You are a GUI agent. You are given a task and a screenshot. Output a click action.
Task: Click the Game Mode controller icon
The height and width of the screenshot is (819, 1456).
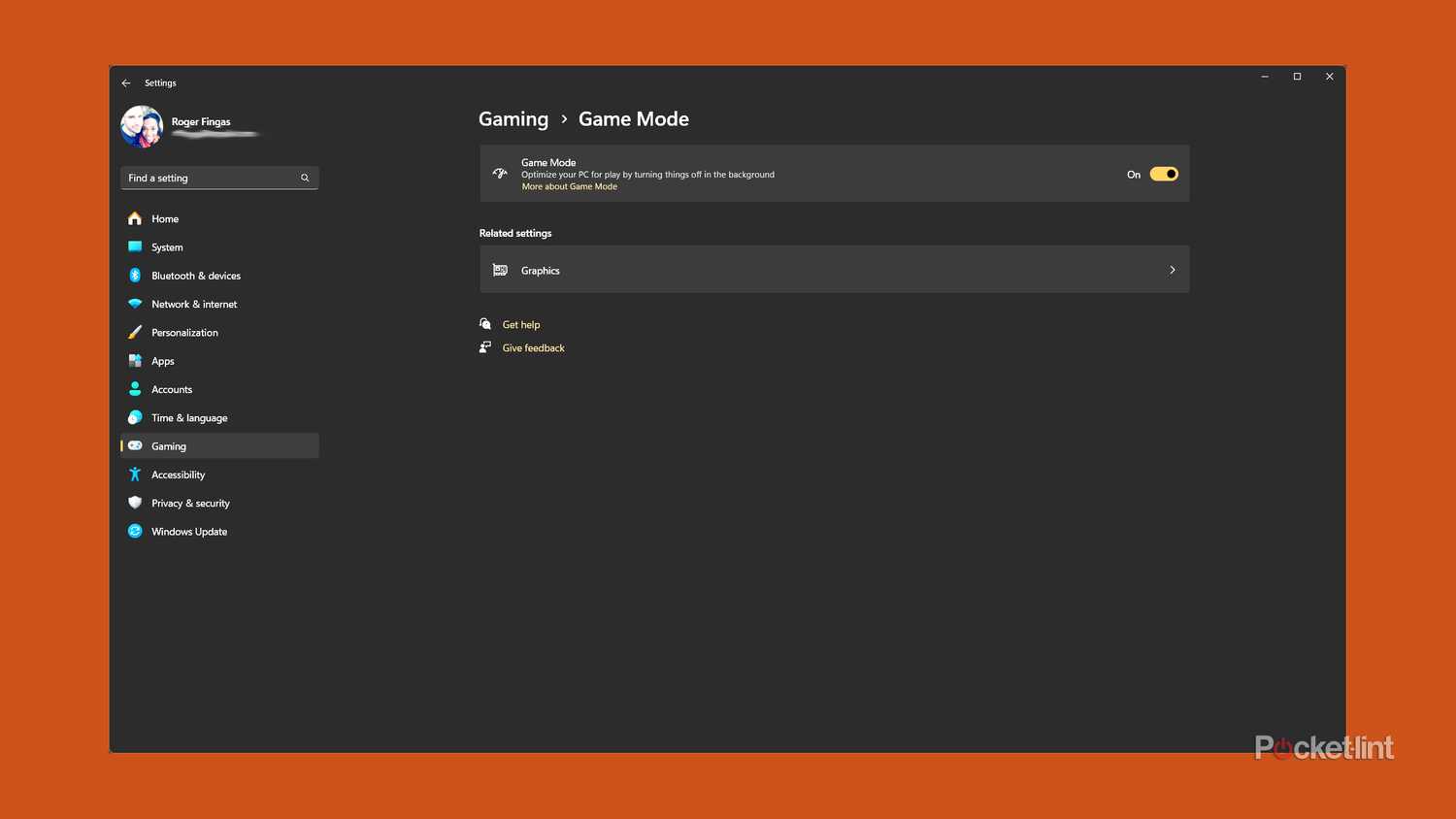point(500,173)
